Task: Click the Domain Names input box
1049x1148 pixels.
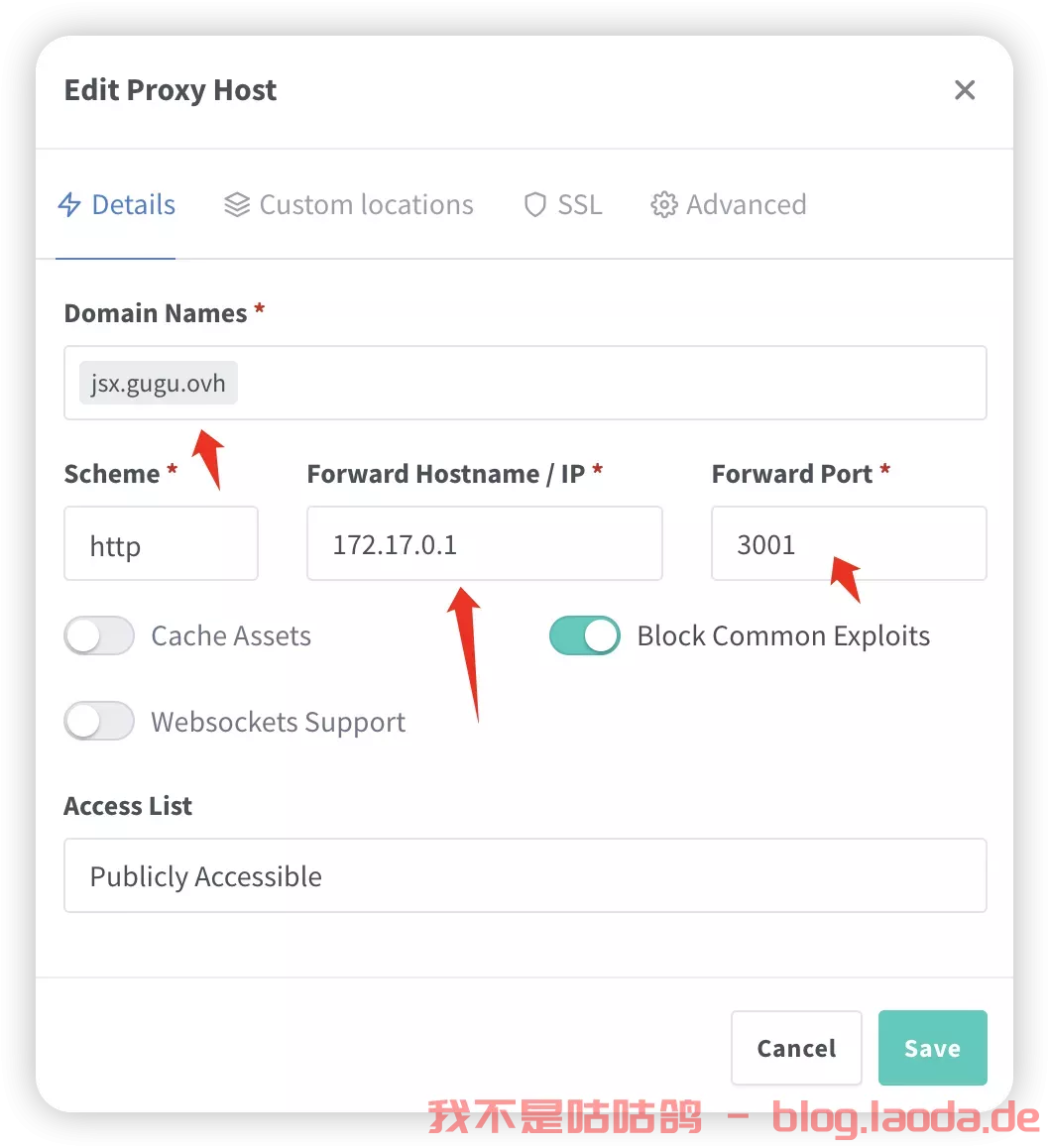Action: 524,383
